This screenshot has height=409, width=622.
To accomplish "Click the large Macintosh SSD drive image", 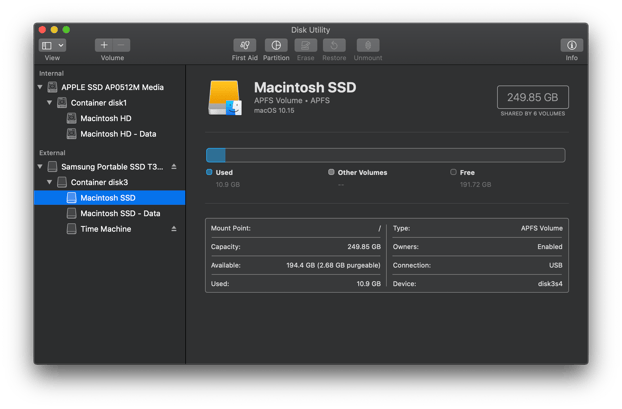I will click(225, 98).
